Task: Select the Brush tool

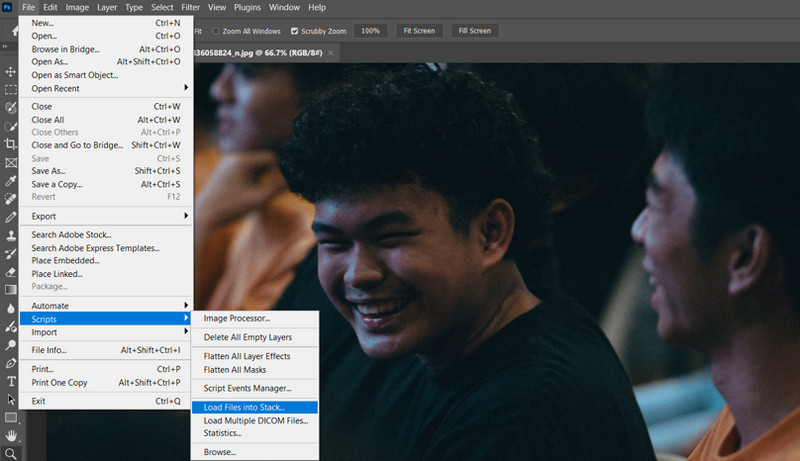Action: (x=11, y=217)
